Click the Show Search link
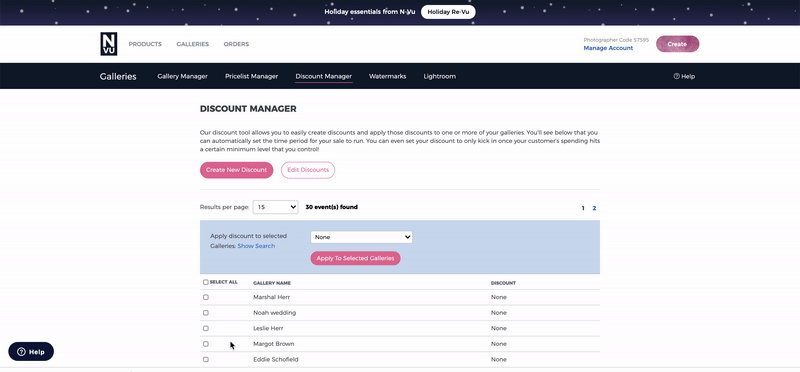The height and width of the screenshot is (372, 800). tap(256, 246)
